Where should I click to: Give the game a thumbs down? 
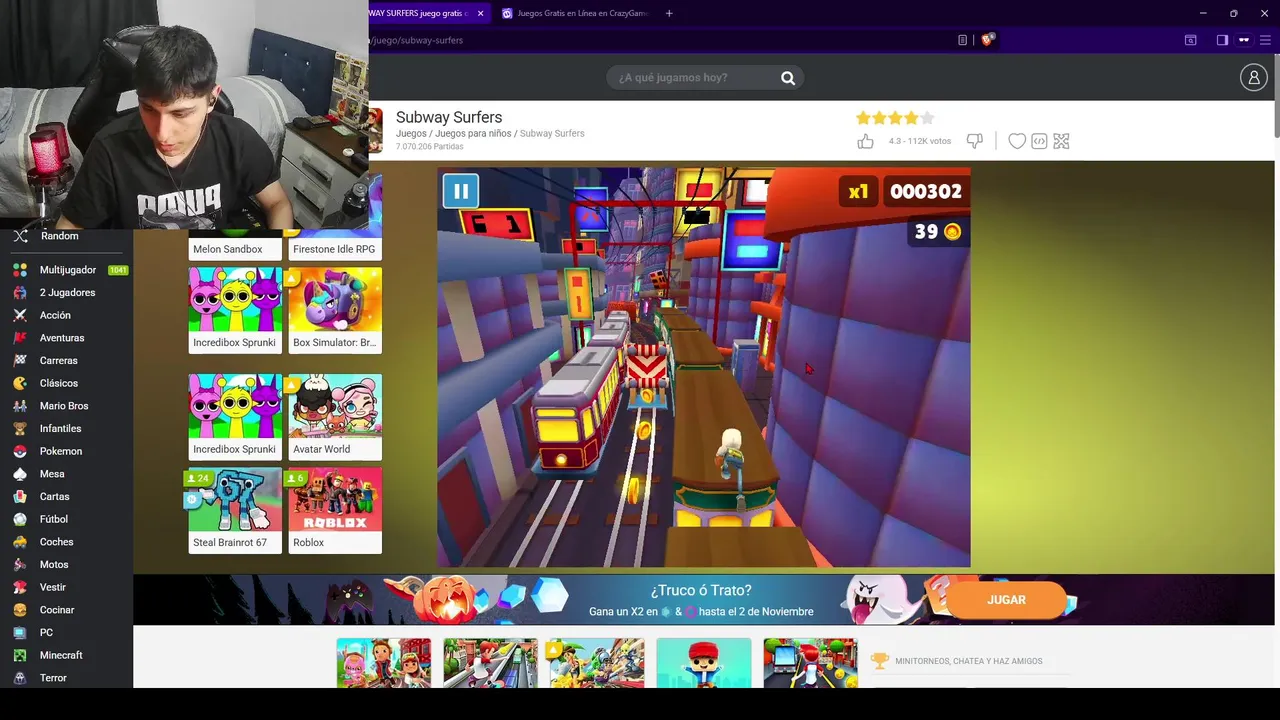(x=974, y=141)
